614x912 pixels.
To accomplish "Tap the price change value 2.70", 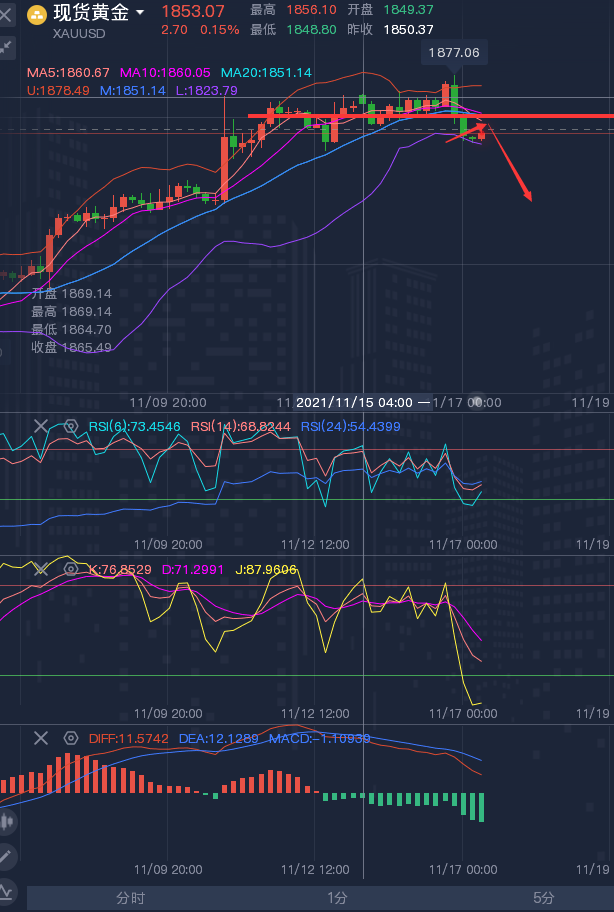I will 174,30.
